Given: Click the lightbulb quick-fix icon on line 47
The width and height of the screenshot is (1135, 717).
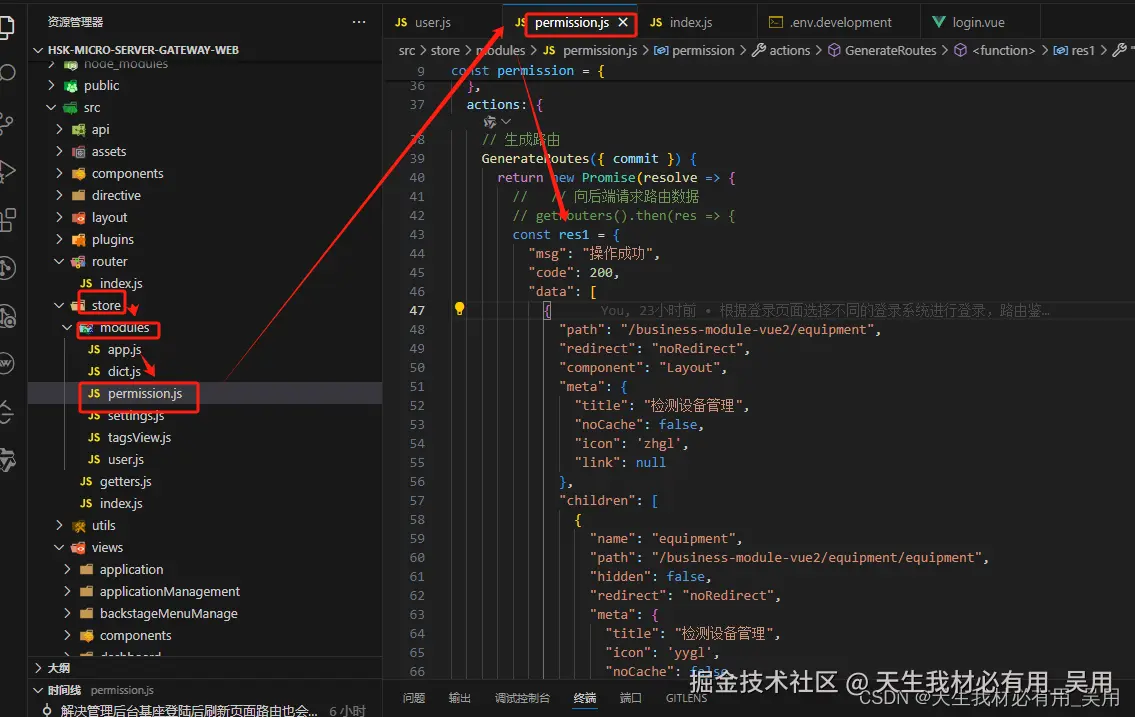Looking at the screenshot, I should point(459,309).
